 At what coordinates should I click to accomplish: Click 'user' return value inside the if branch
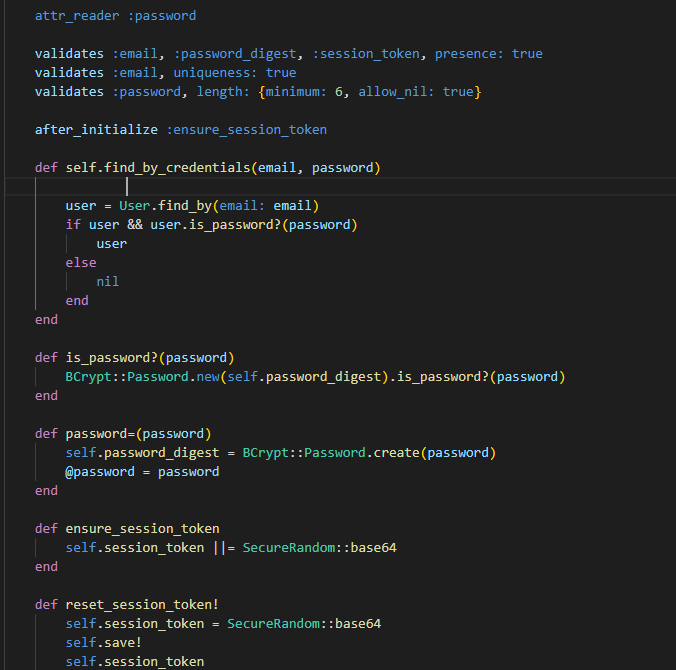112,244
